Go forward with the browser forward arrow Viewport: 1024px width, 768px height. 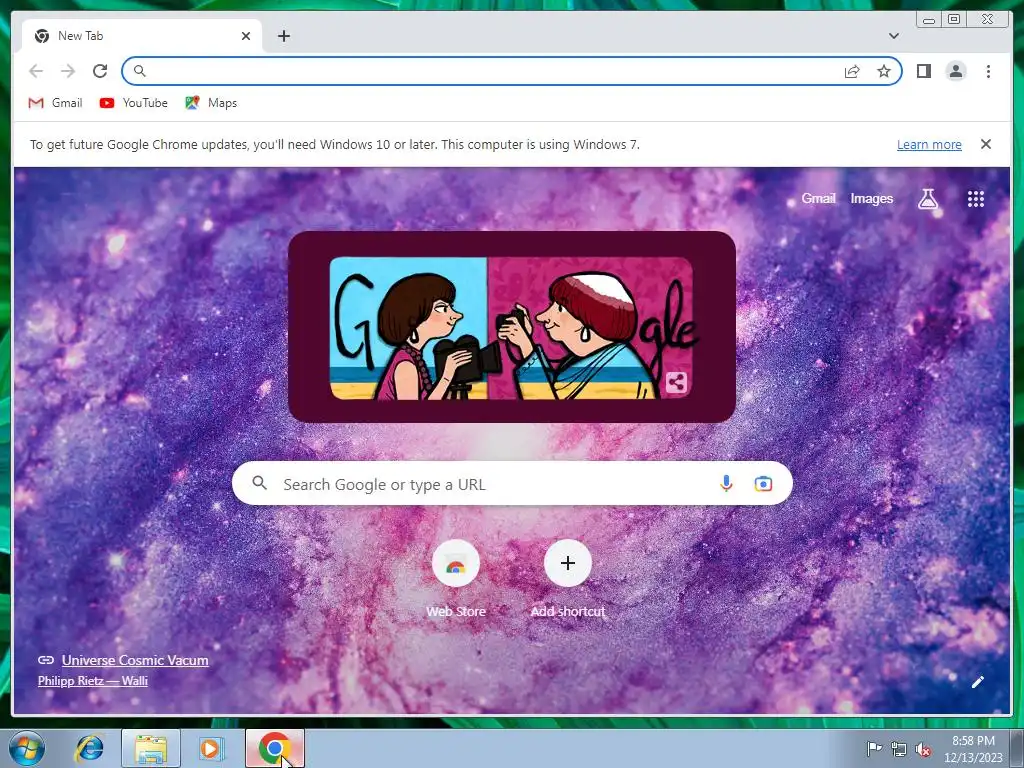tap(68, 71)
